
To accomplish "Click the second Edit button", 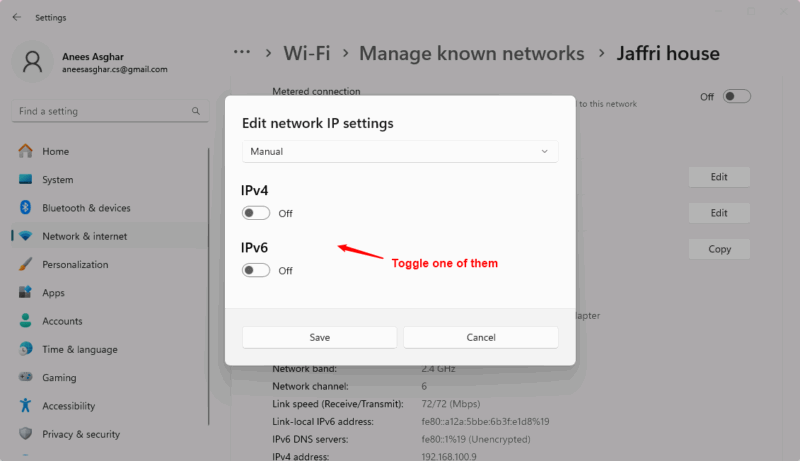I will point(719,213).
